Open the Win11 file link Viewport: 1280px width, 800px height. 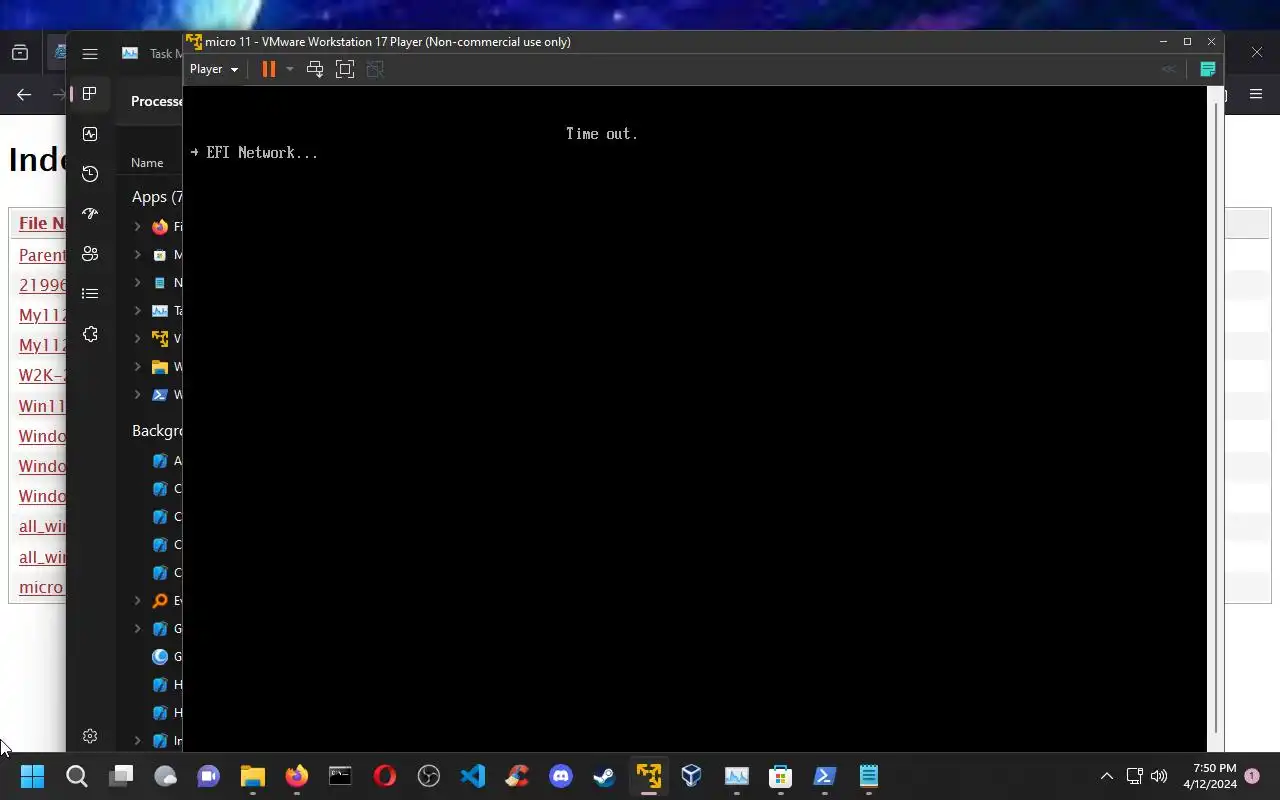point(42,407)
